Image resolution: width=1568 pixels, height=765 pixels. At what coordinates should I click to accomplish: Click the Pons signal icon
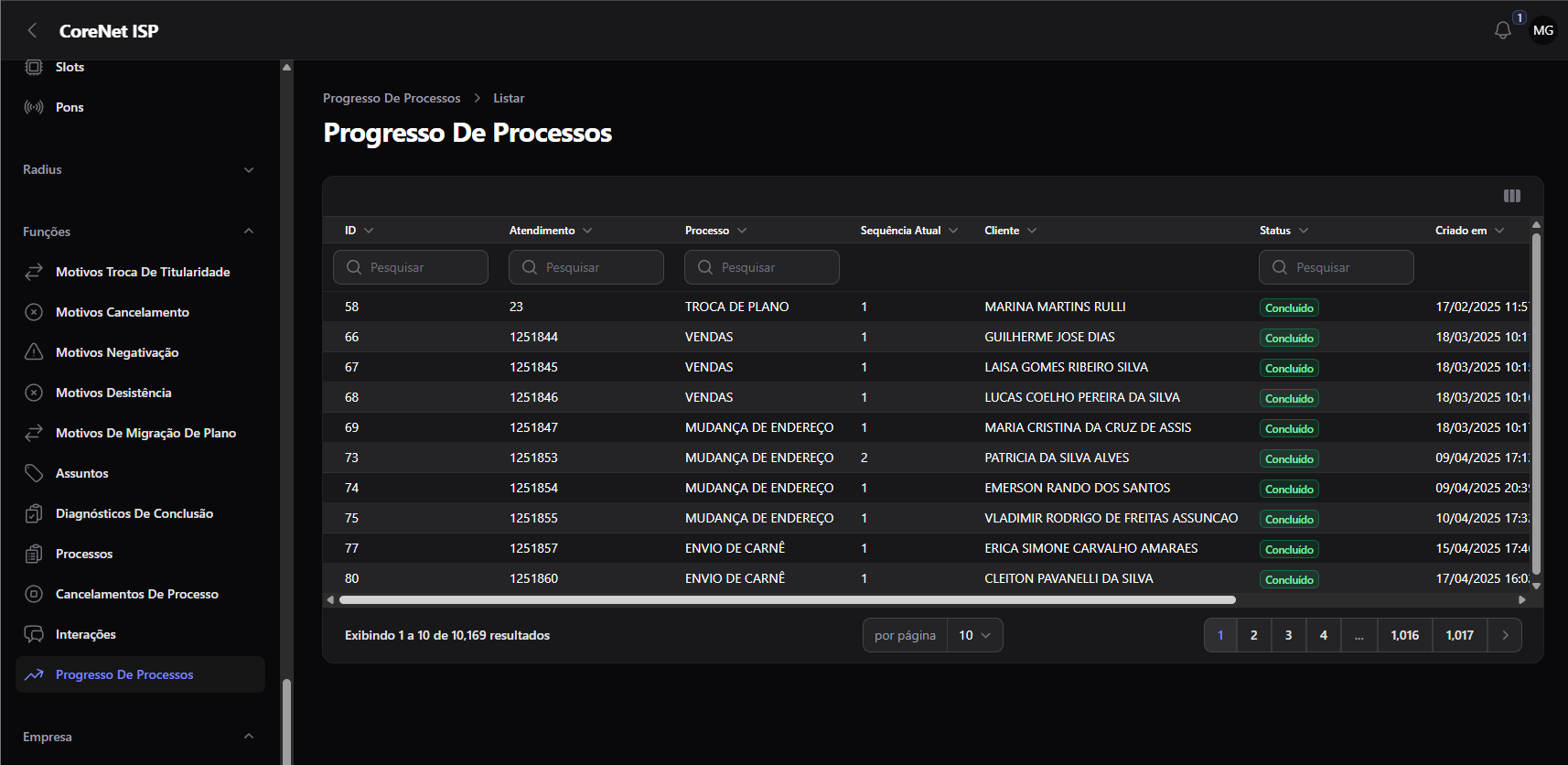coord(34,107)
